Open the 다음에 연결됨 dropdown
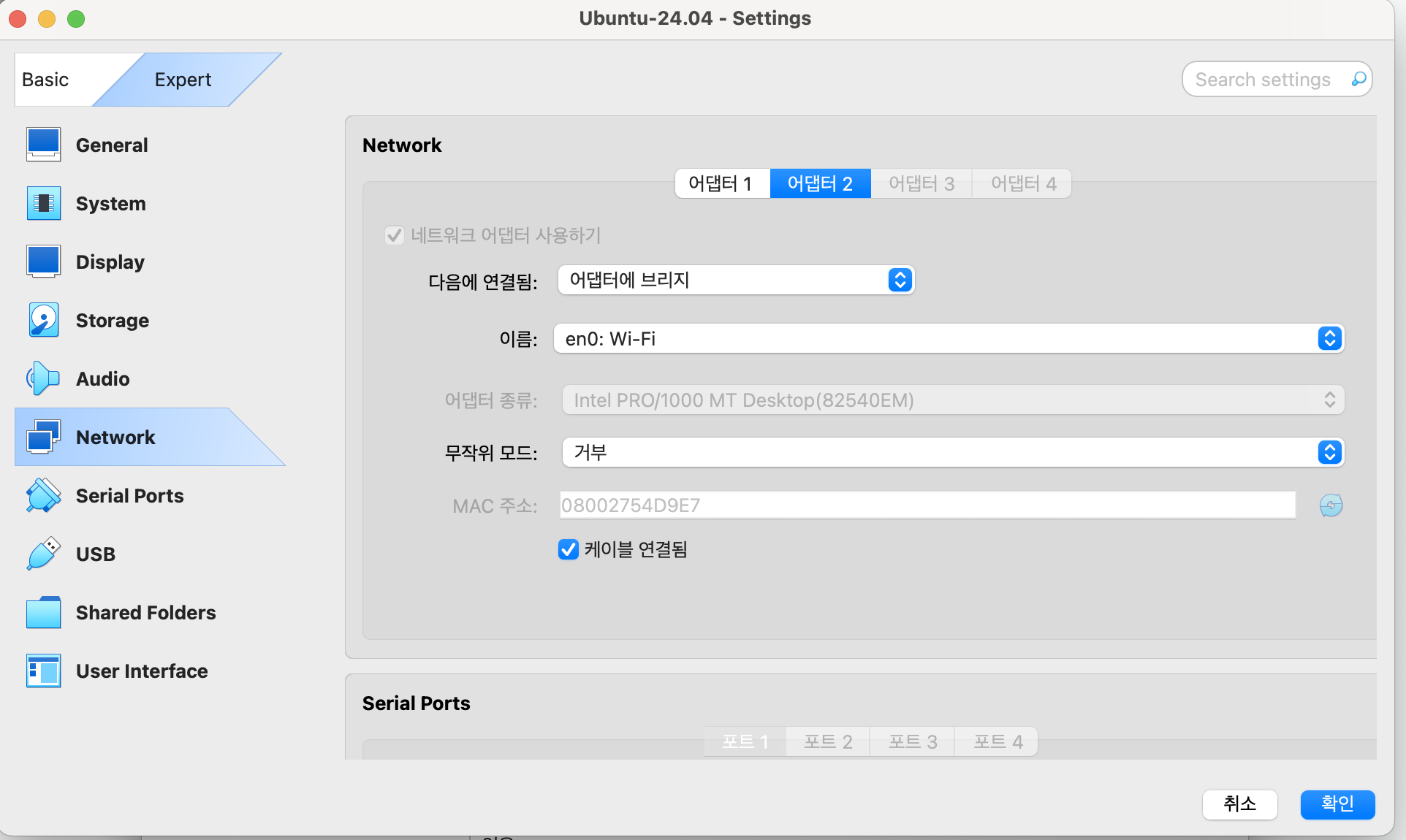 point(735,280)
